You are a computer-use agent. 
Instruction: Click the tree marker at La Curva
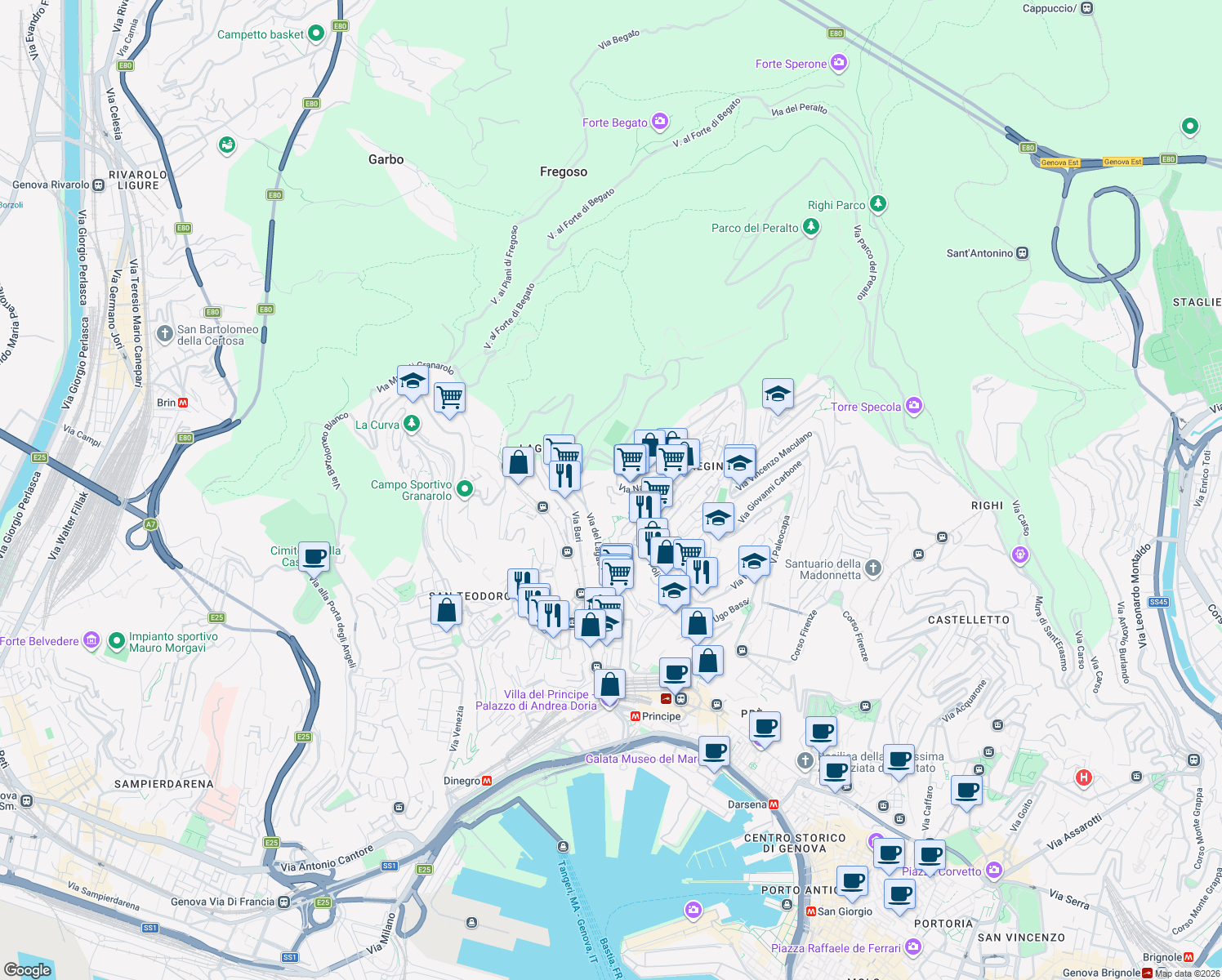pyautogui.click(x=413, y=424)
